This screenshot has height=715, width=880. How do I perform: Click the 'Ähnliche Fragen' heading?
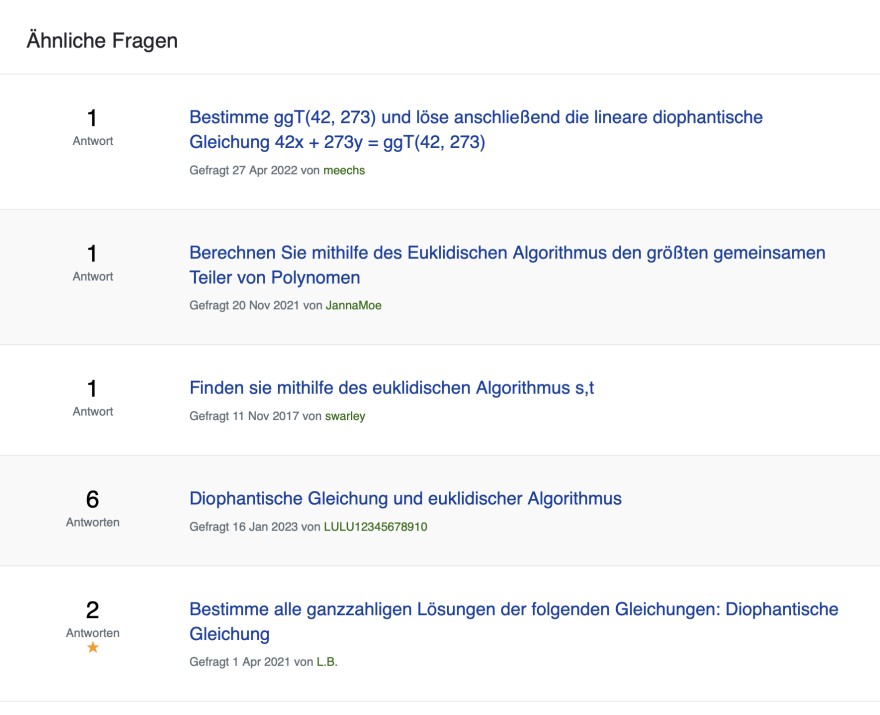[102, 41]
